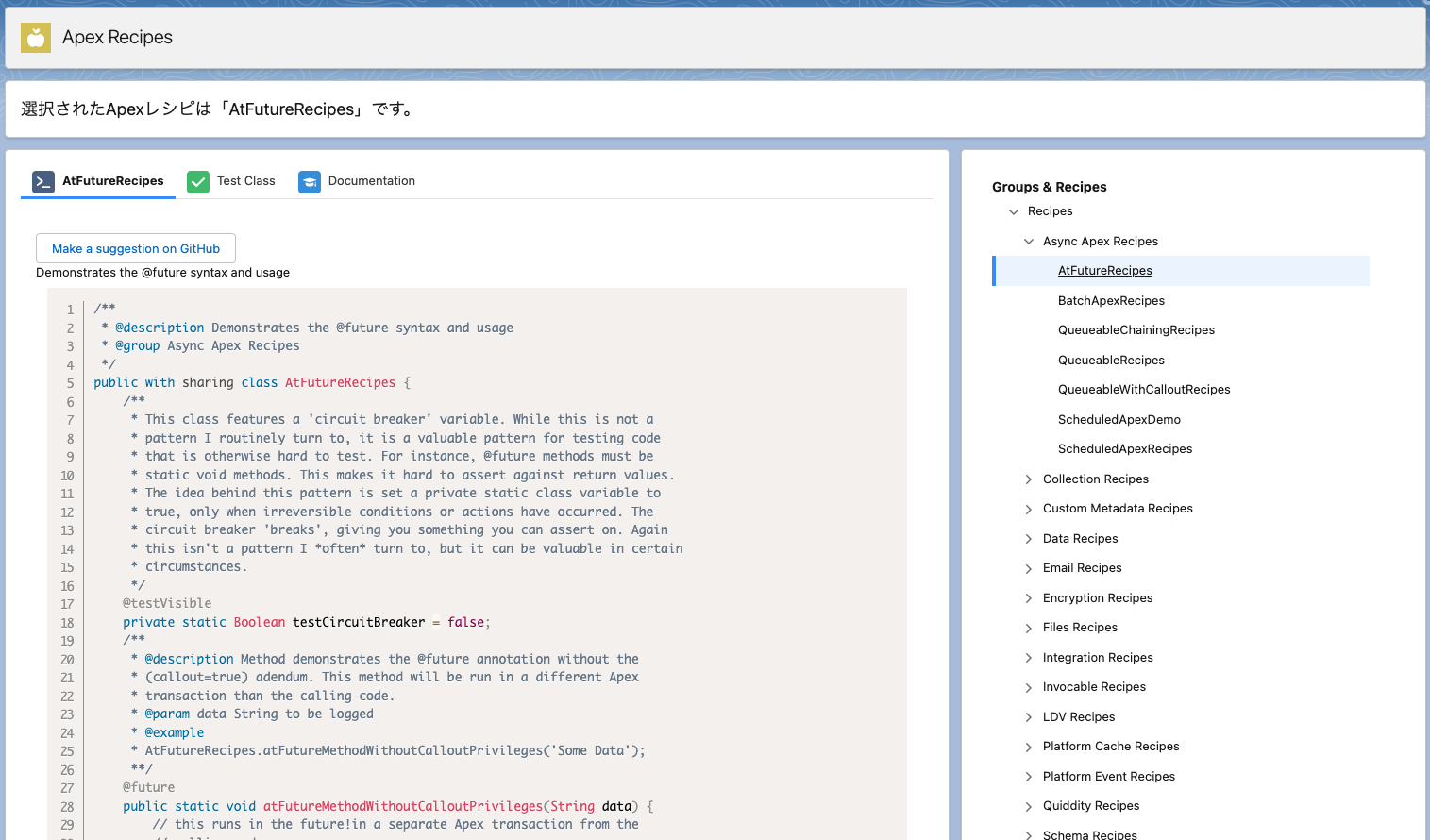Collapse the Recipes tree root
The image size is (1430, 840).
(x=1014, y=211)
